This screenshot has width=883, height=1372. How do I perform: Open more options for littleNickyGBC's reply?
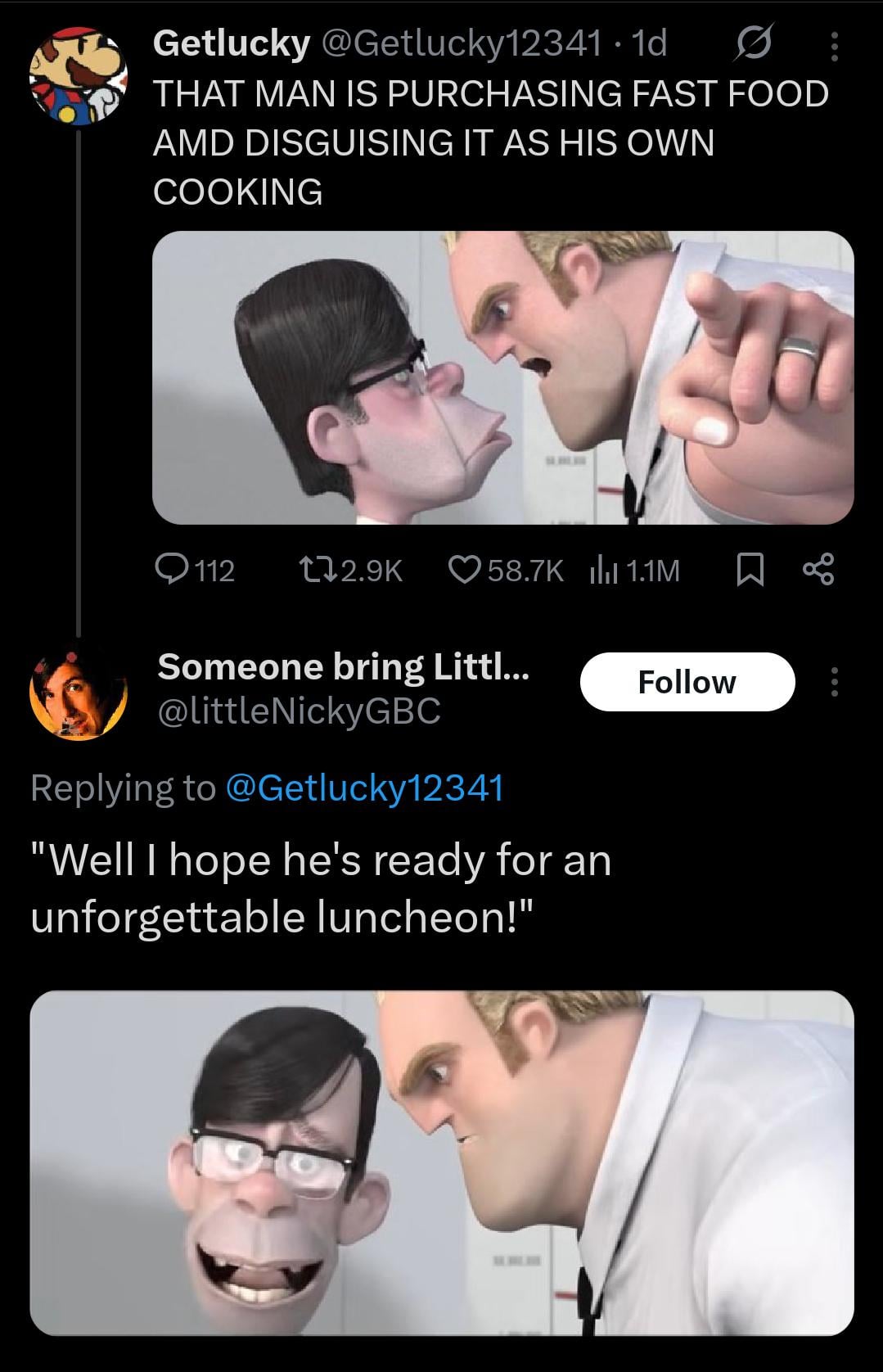tap(834, 682)
